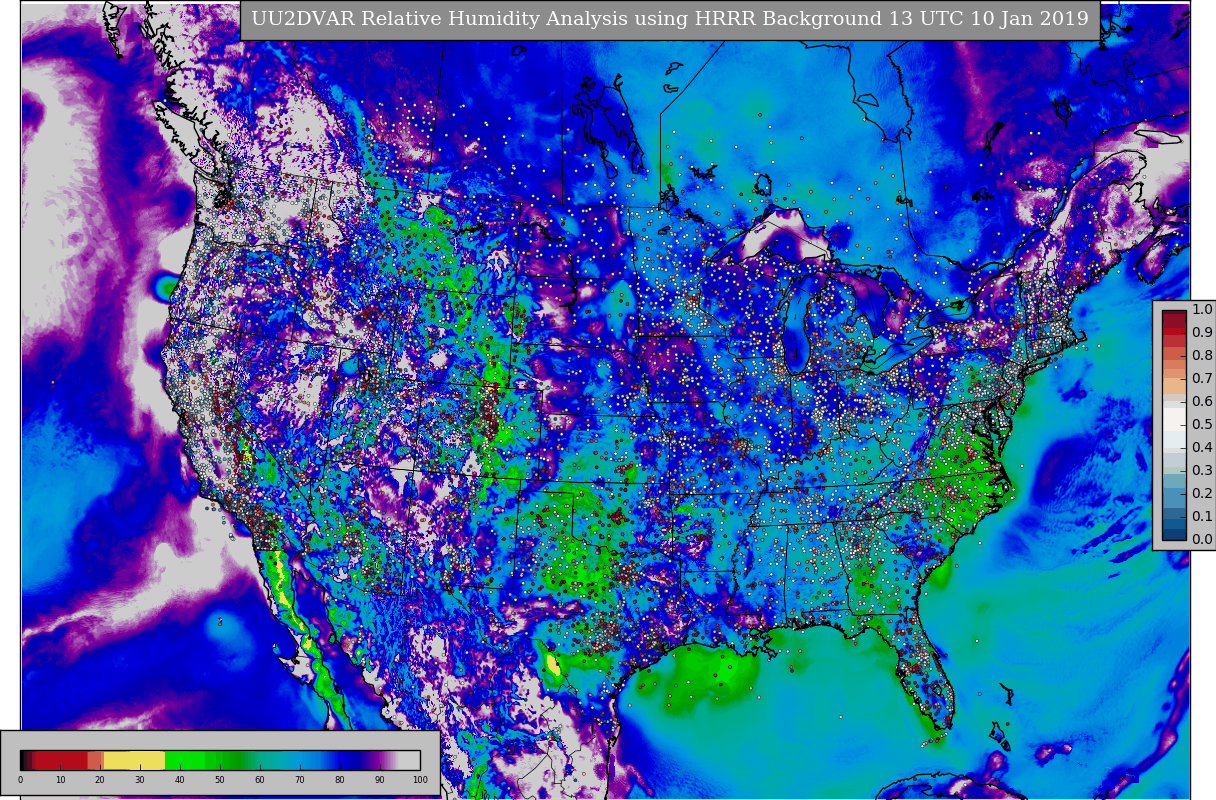The width and height of the screenshot is (1216, 800).
Task: Click the 50 tick on the humidity colorbar
Action: [220, 780]
